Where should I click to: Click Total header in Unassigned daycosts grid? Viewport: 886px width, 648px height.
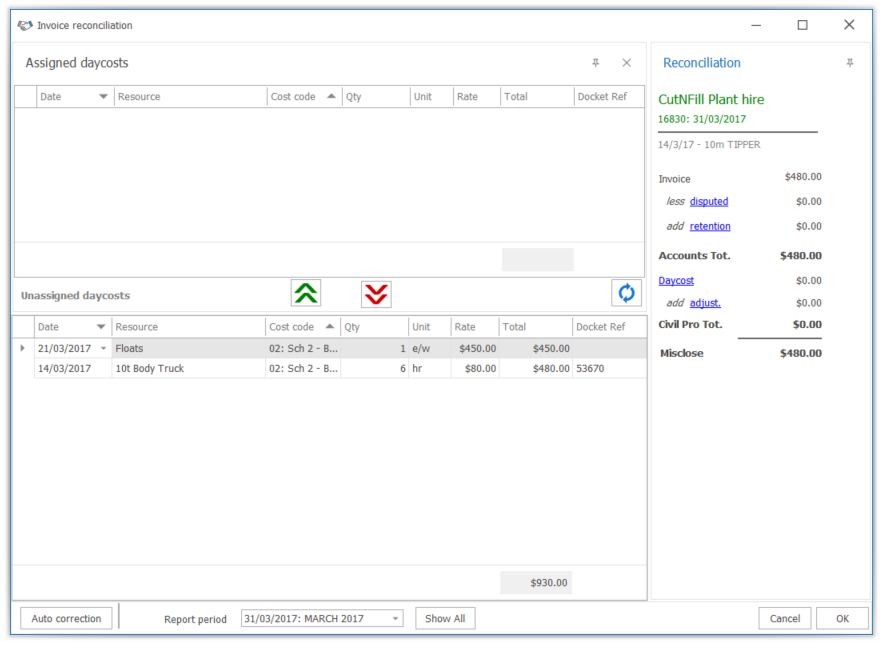tap(536, 327)
